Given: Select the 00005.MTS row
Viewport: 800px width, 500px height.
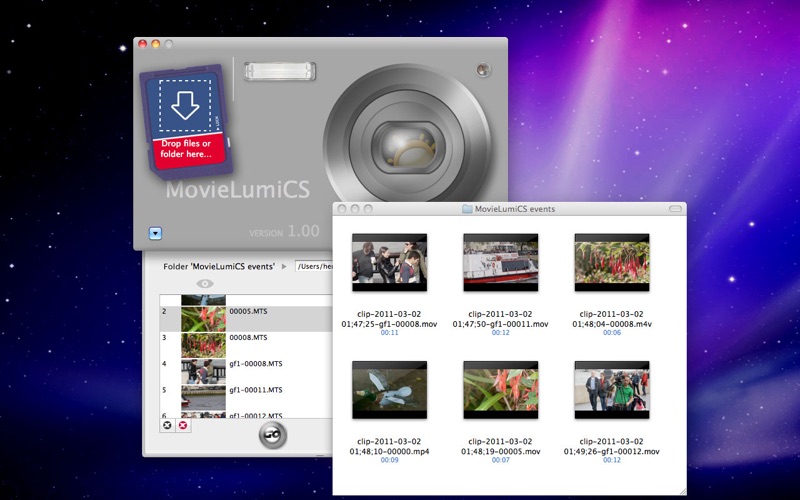Looking at the screenshot, I should 246,319.
